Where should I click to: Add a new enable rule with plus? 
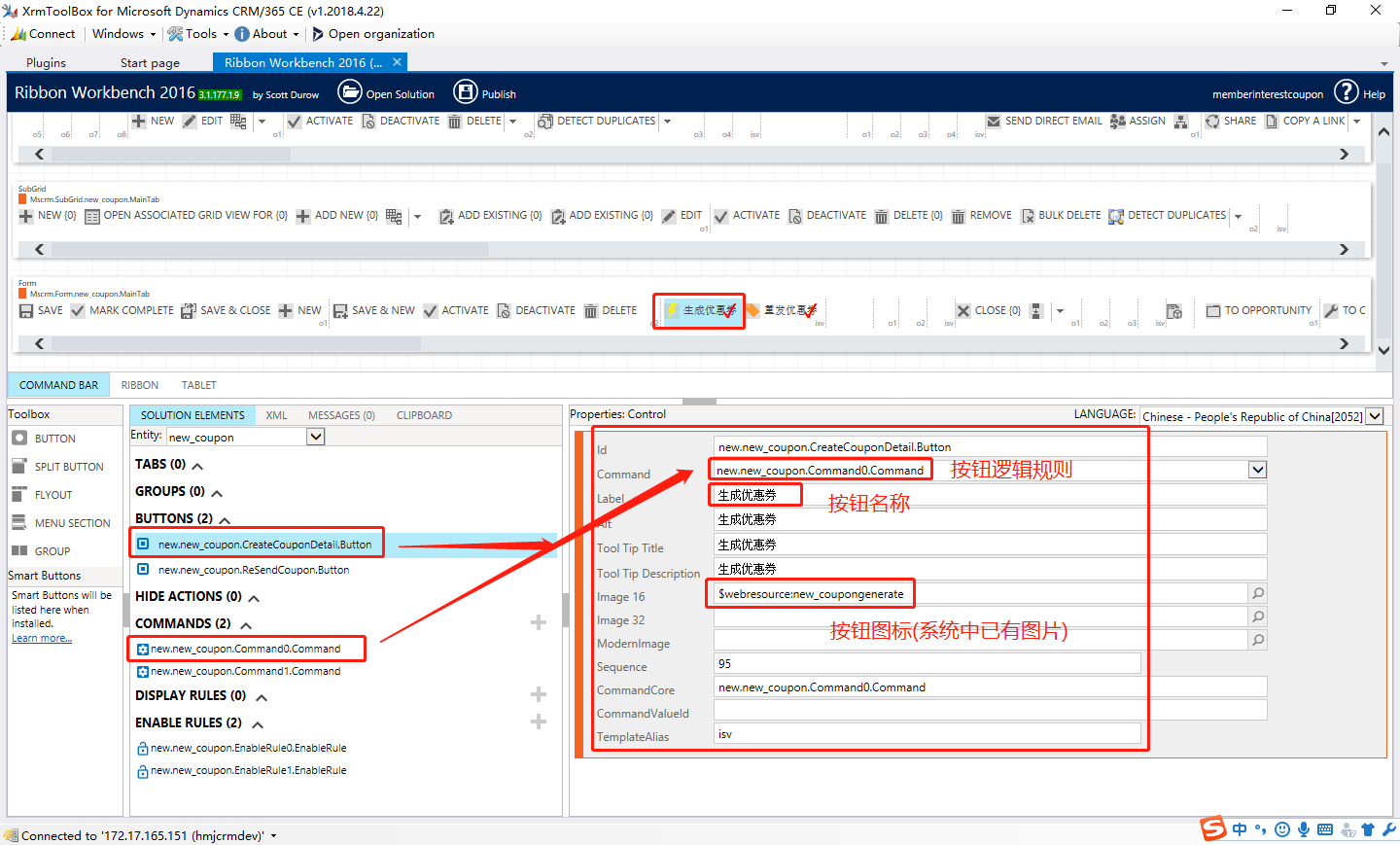point(539,722)
